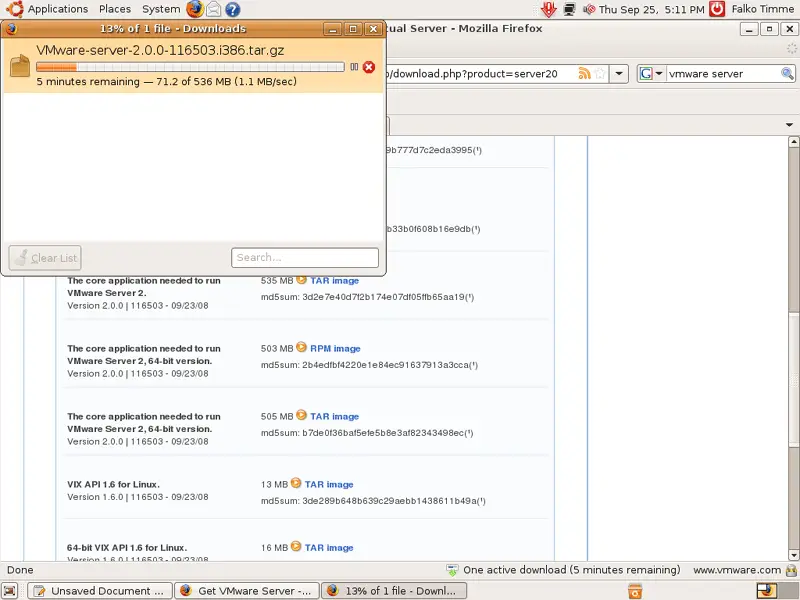Switch to 13% of 1 file Downloads taskbar item
This screenshot has width=800, height=600.
pyautogui.click(x=393, y=591)
